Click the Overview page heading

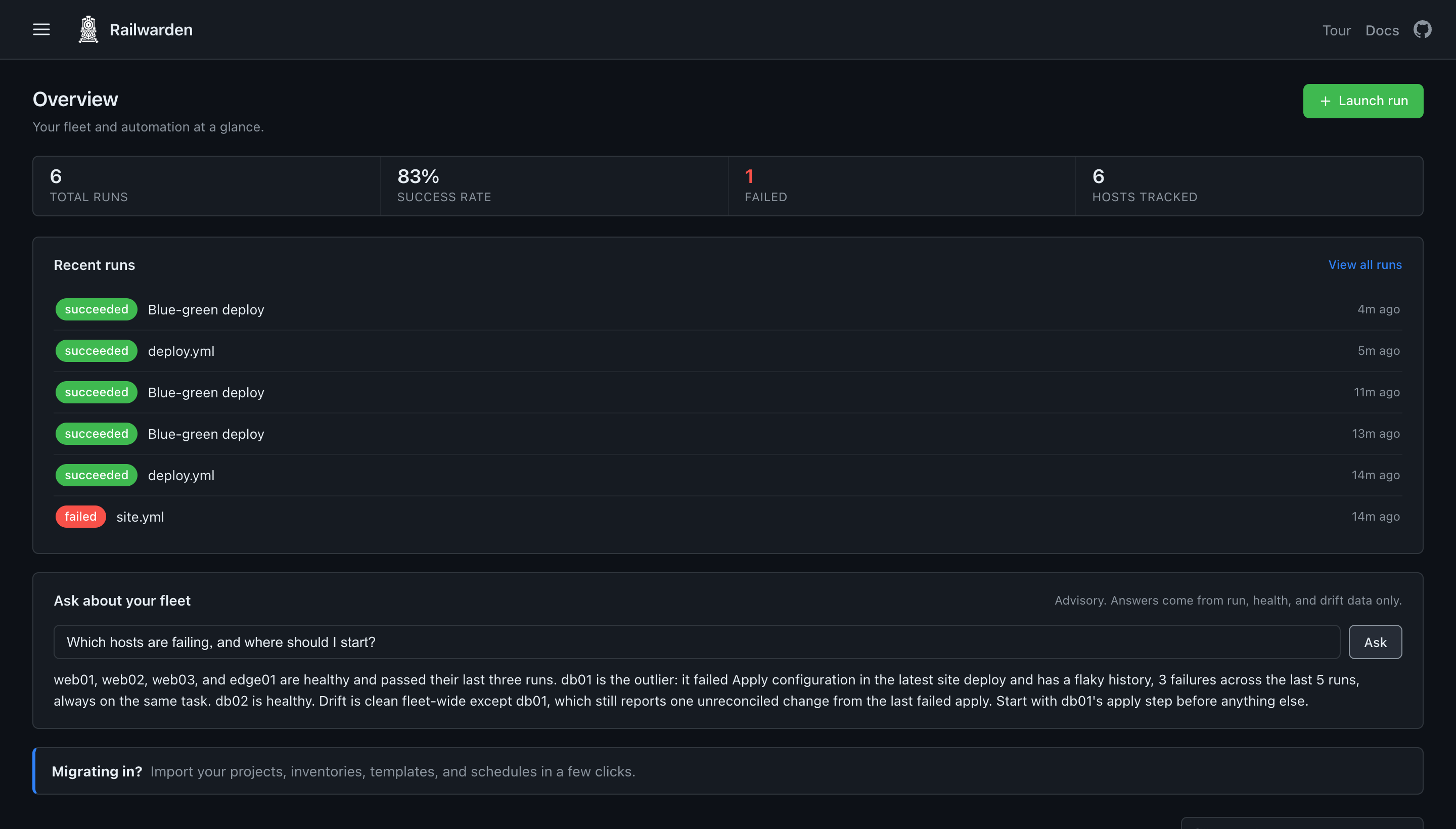click(x=75, y=99)
